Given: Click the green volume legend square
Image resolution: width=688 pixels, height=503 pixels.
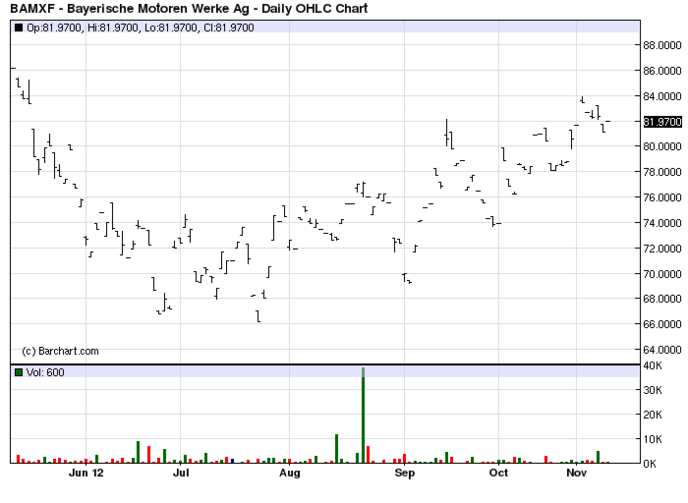Looking at the screenshot, I should pos(18,372).
